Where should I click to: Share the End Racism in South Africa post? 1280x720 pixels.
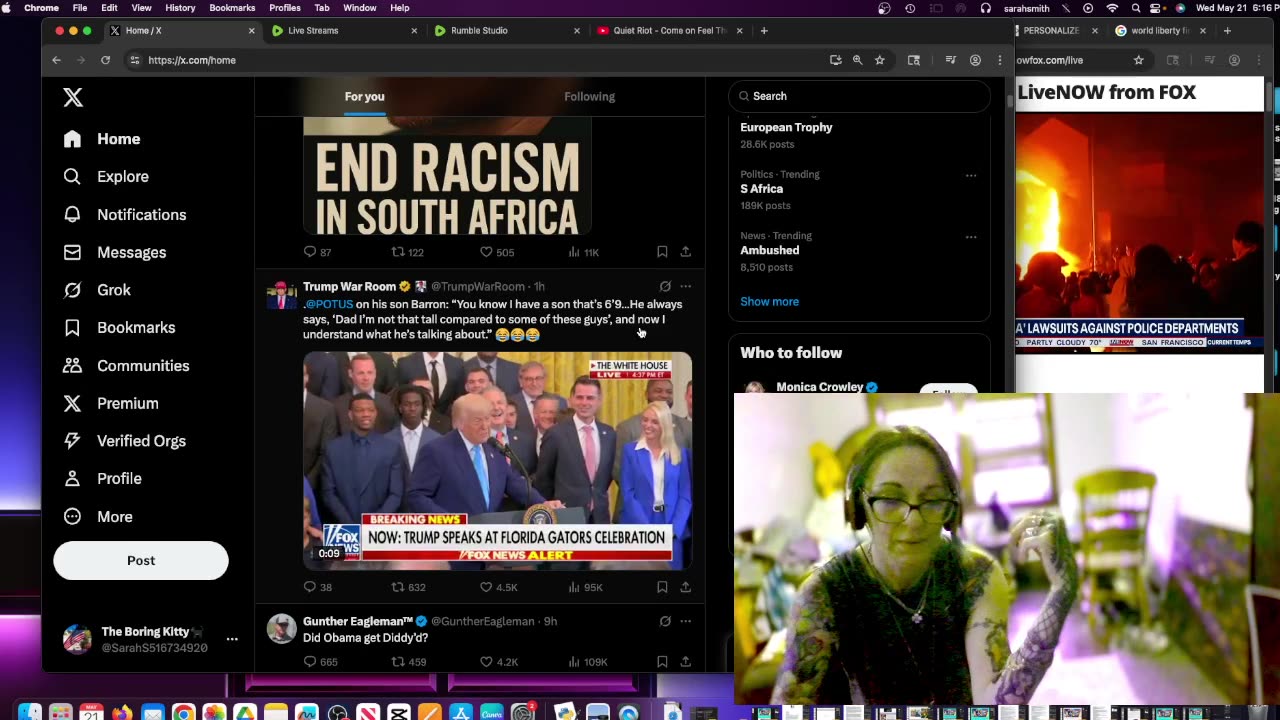click(x=686, y=252)
